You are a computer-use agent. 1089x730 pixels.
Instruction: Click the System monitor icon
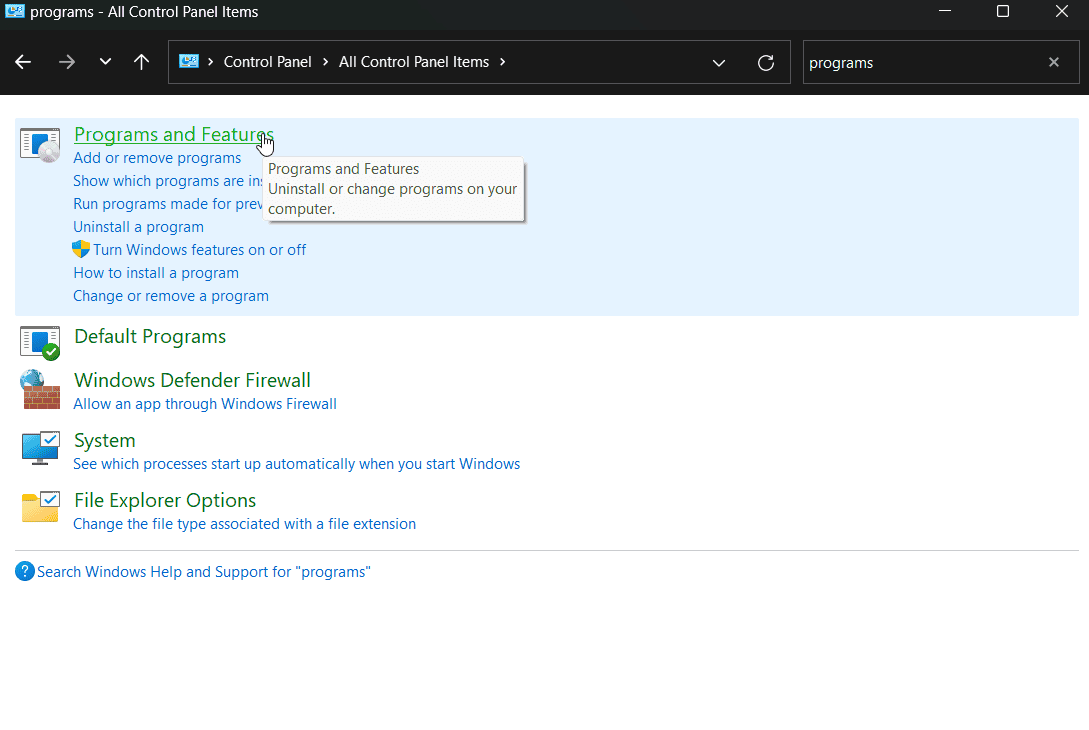[40, 448]
